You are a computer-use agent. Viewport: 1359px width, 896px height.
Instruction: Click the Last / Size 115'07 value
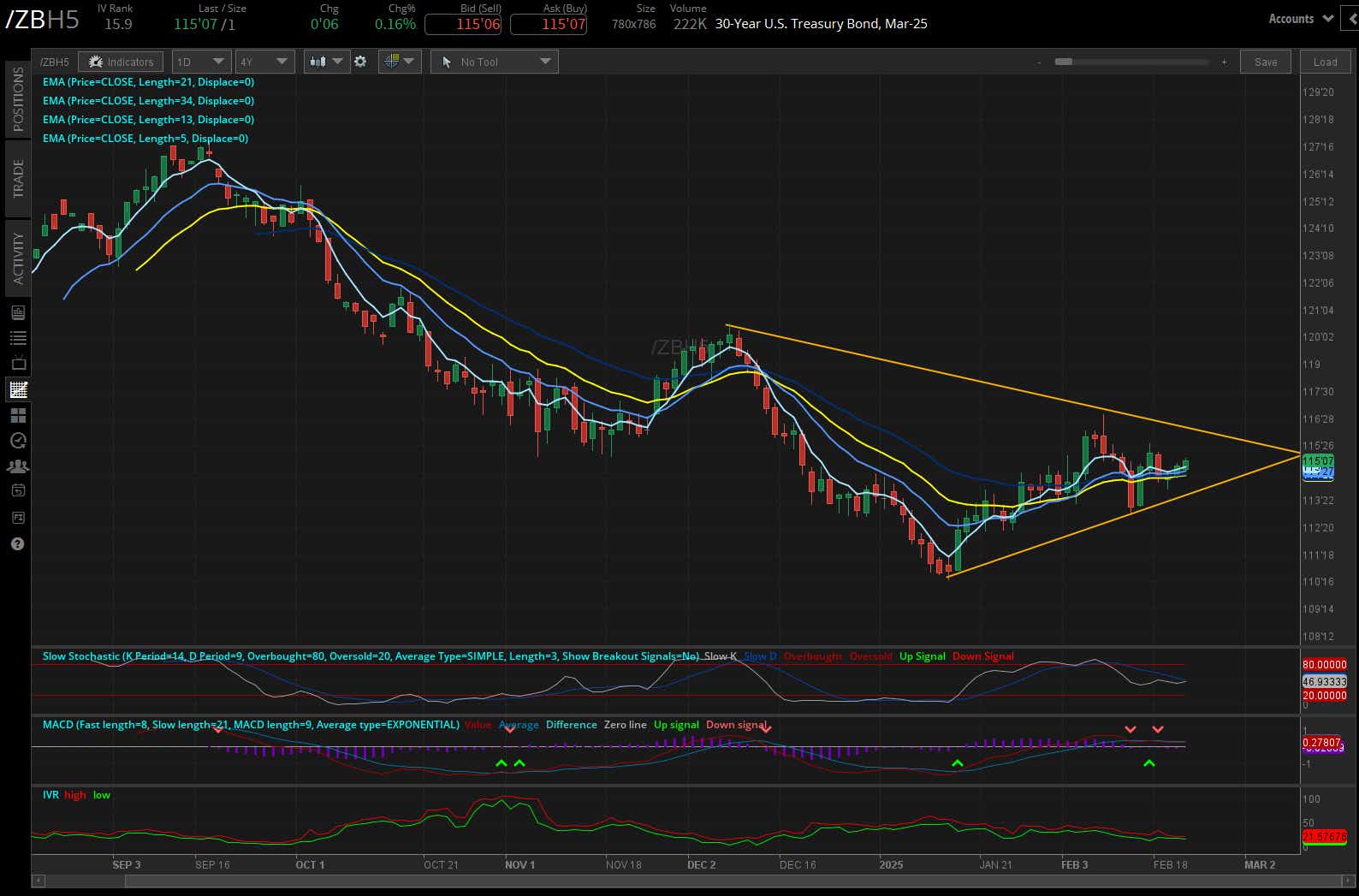tap(195, 24)
